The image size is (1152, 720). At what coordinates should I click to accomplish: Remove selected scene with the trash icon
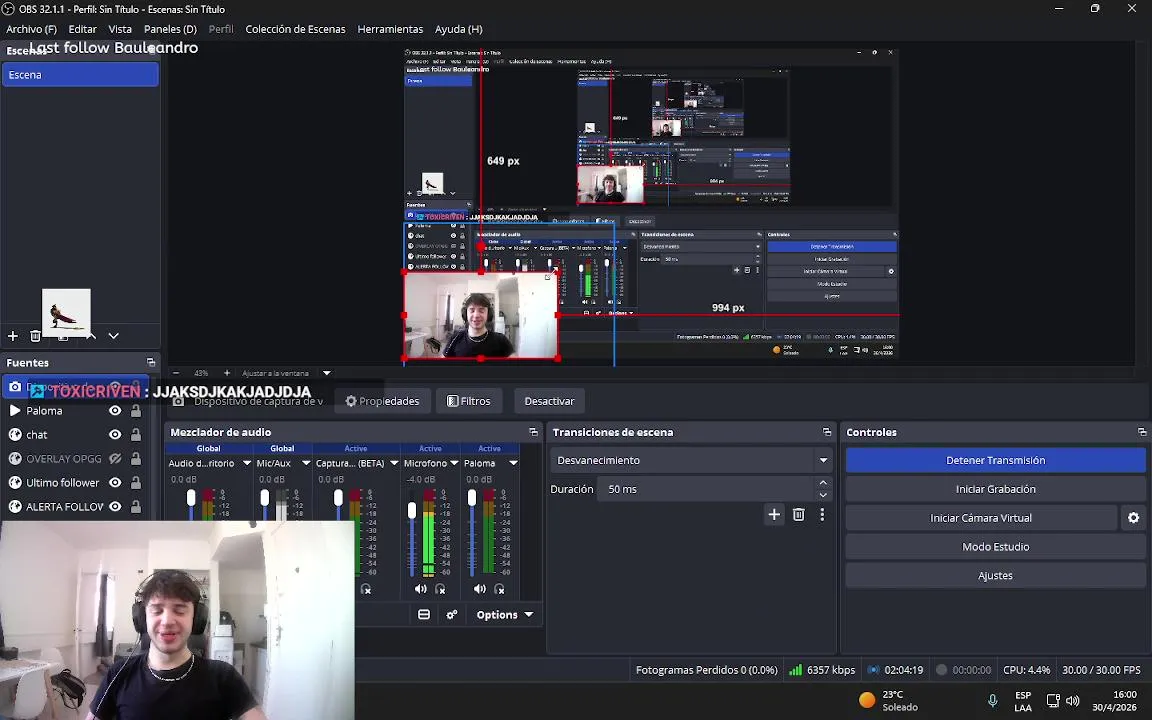[x=35, y=336]
